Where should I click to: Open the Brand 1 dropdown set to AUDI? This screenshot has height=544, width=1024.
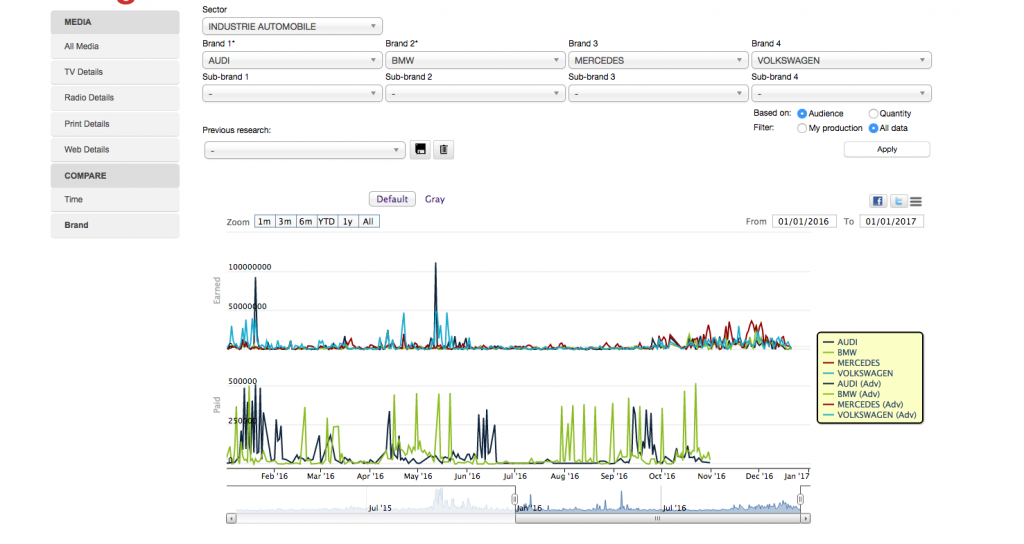tap(292, 60)
